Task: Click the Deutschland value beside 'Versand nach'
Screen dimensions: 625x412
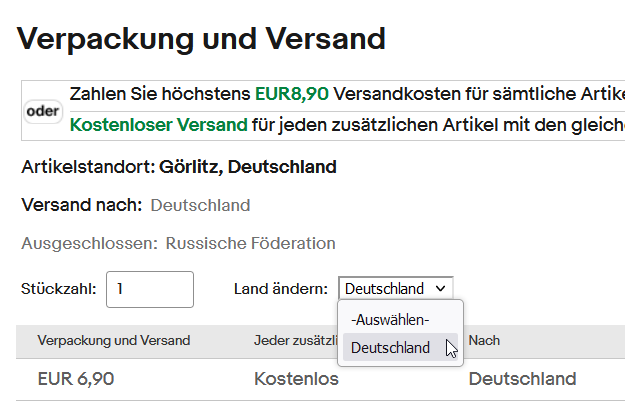Action: point(200,205)
